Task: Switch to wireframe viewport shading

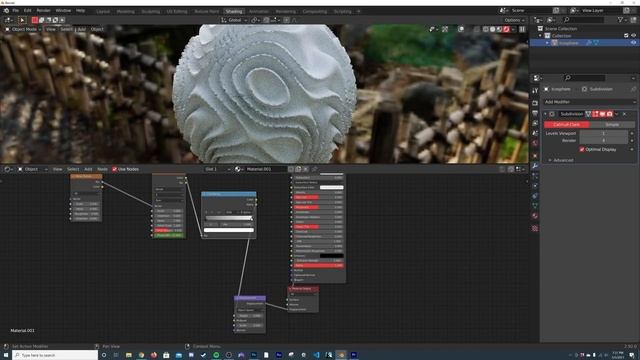Action: (x=486, y=29)
